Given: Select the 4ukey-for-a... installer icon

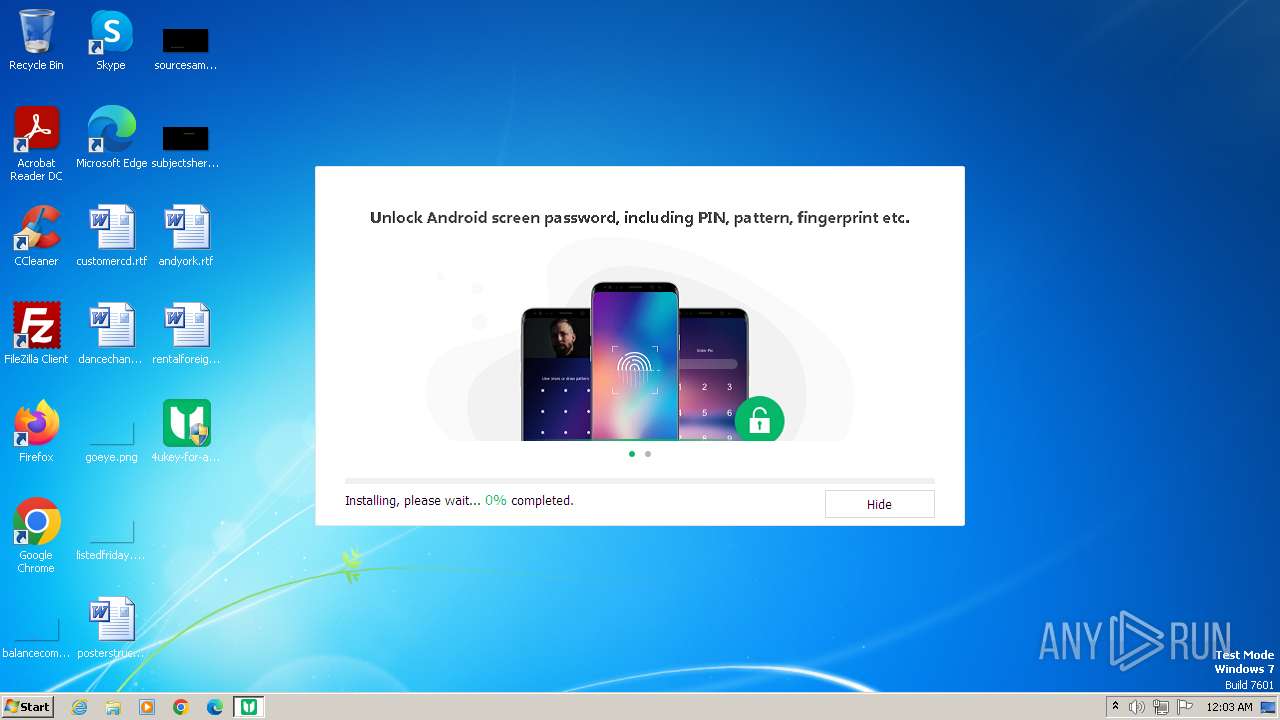Looking at the screenshot, I should [186, 432].
